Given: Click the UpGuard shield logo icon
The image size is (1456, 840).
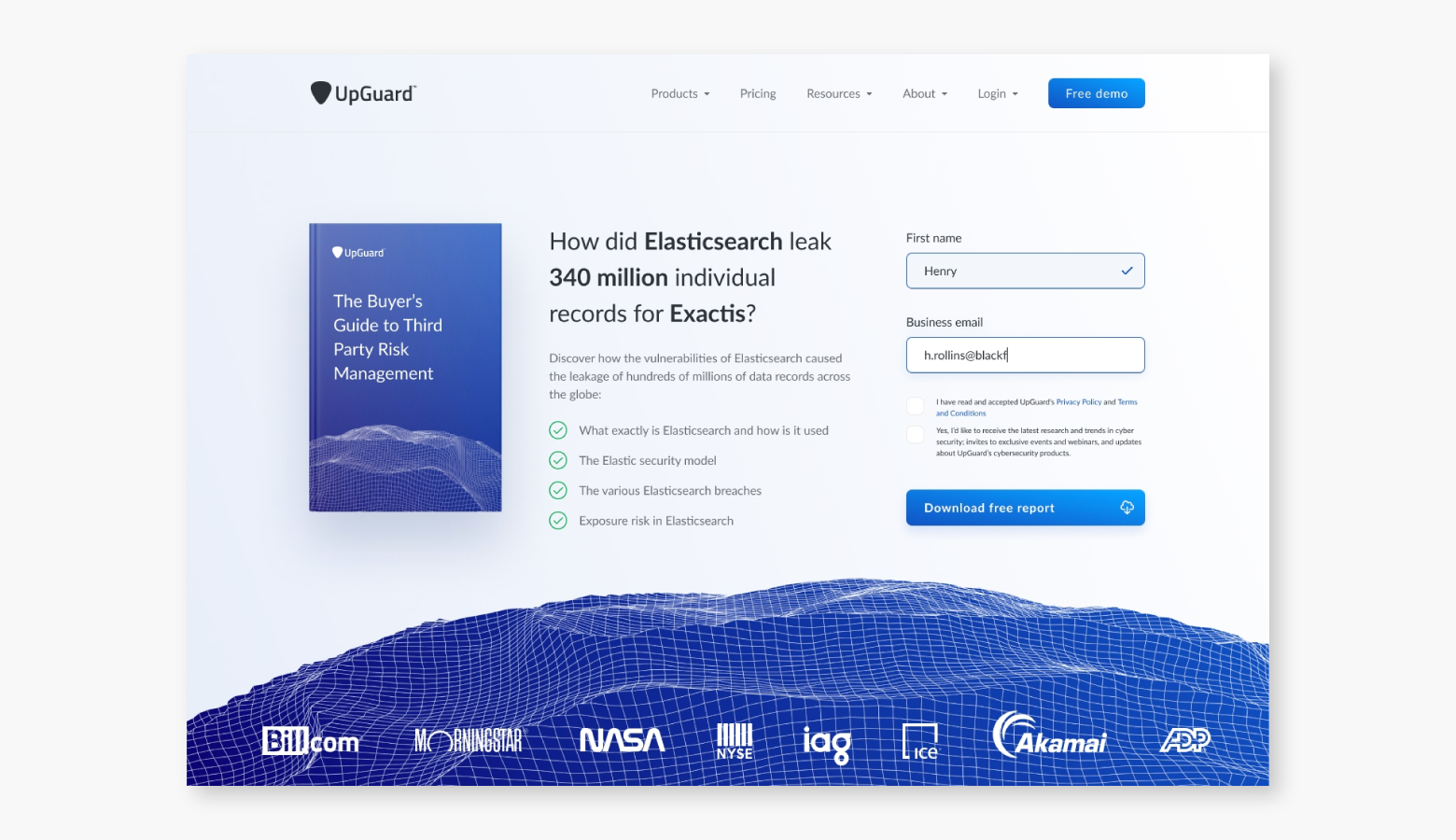Looking at the screenshot, I should pyautogui.click(x=321, y=93).
